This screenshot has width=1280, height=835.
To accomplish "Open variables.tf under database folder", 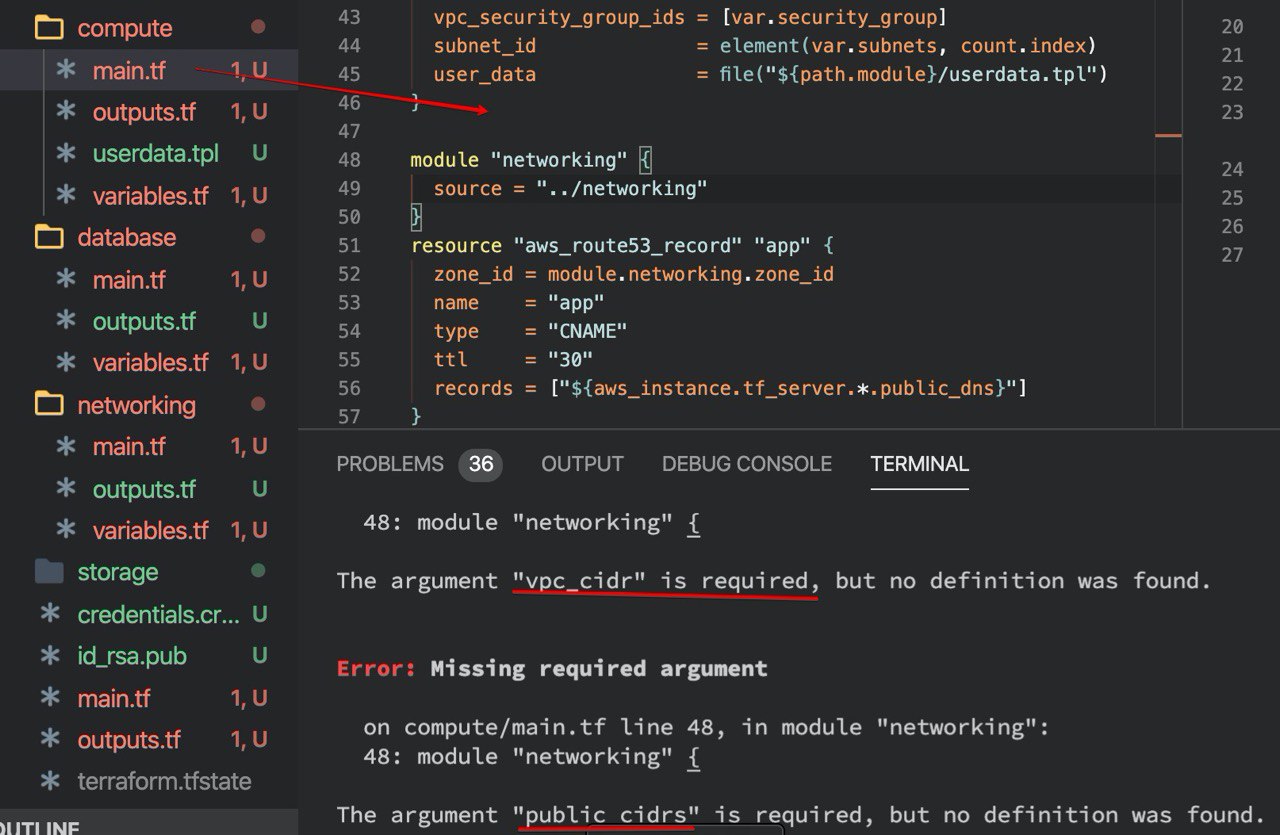I will pyautogui.click(x=150, y=362).
